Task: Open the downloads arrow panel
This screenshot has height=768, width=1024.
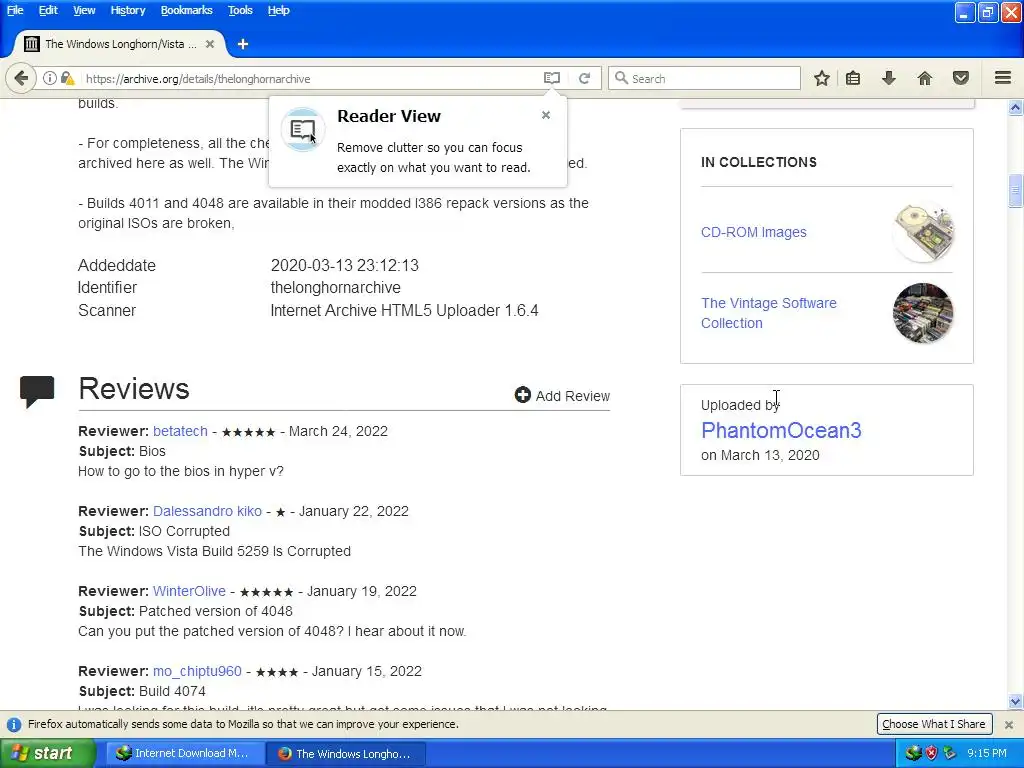Action: click(888, 78)
